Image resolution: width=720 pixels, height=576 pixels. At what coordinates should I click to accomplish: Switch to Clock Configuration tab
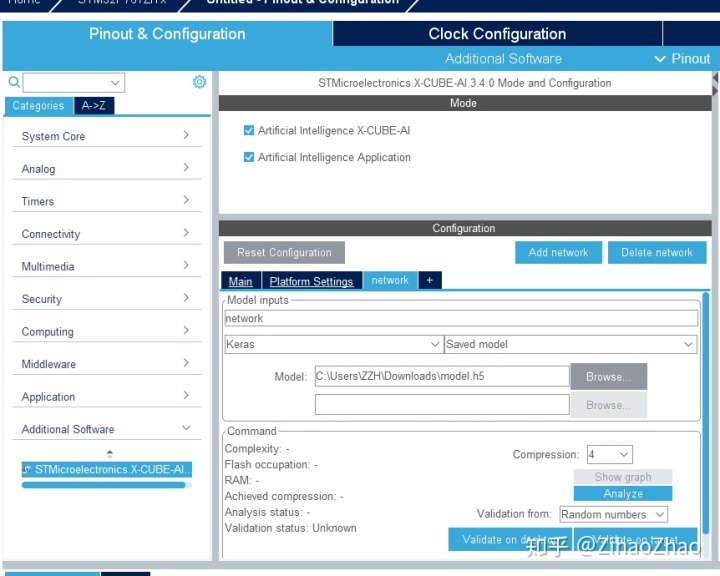pyautogui.click(x=497, y=34)
